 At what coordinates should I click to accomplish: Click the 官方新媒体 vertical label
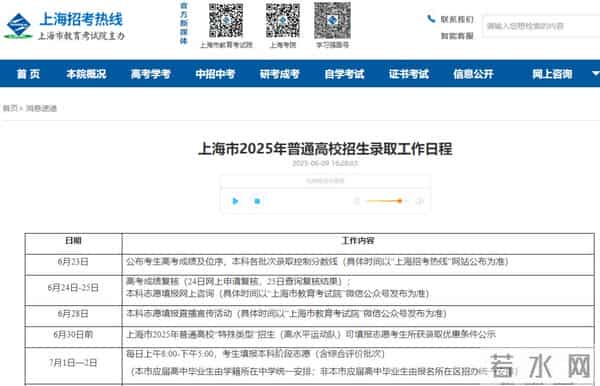[184, 23]
